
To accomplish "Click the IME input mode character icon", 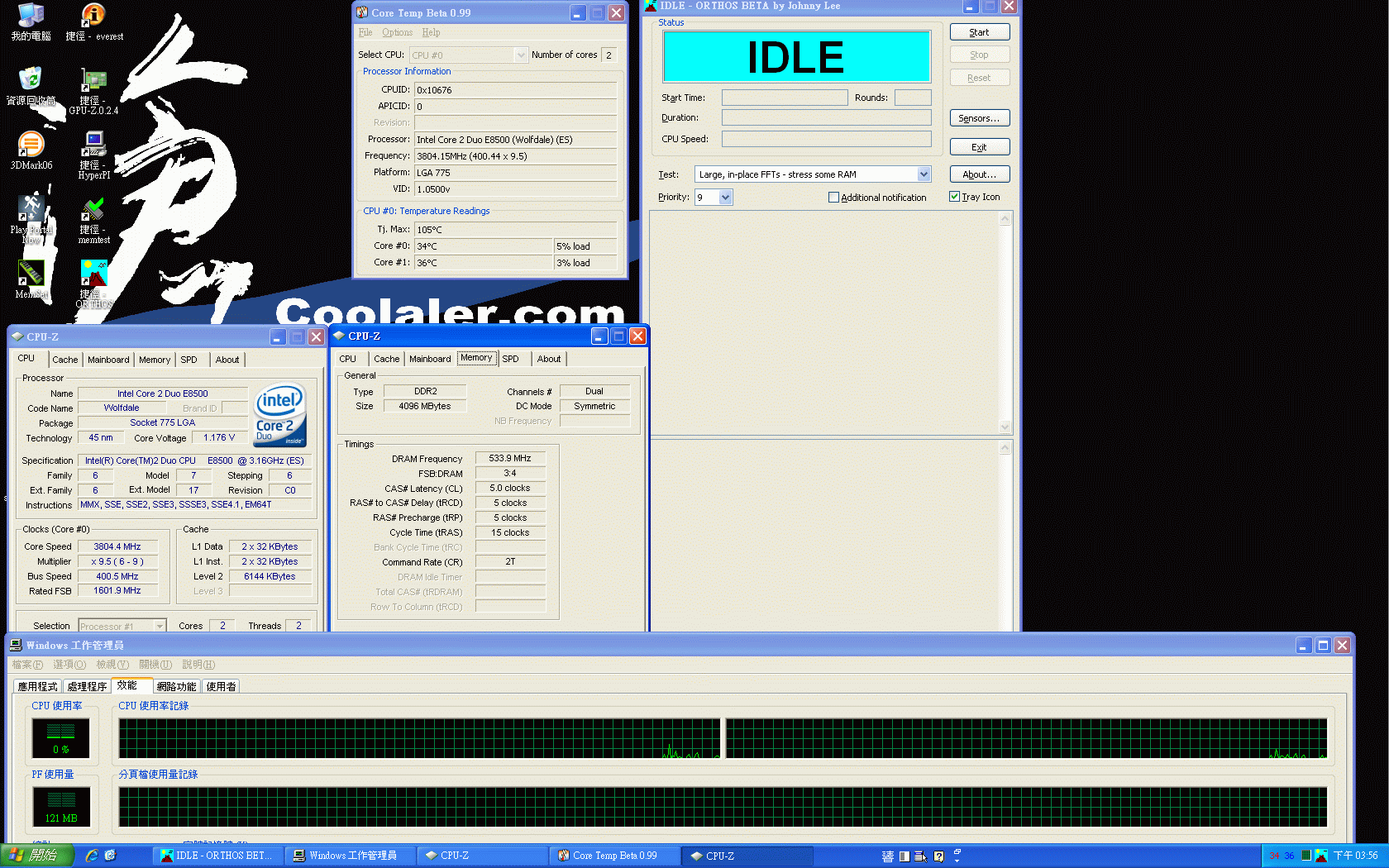I will (x=888, y=856).
